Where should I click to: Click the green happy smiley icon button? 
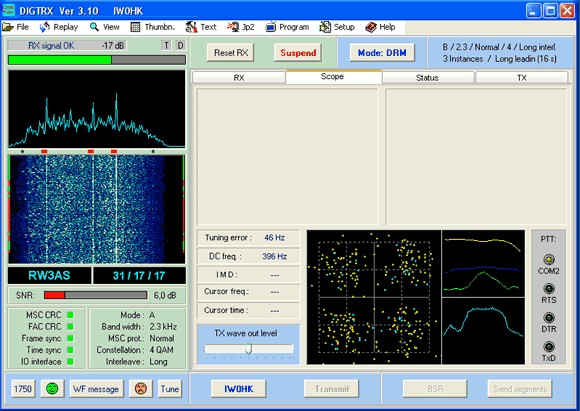click(52, 388)
